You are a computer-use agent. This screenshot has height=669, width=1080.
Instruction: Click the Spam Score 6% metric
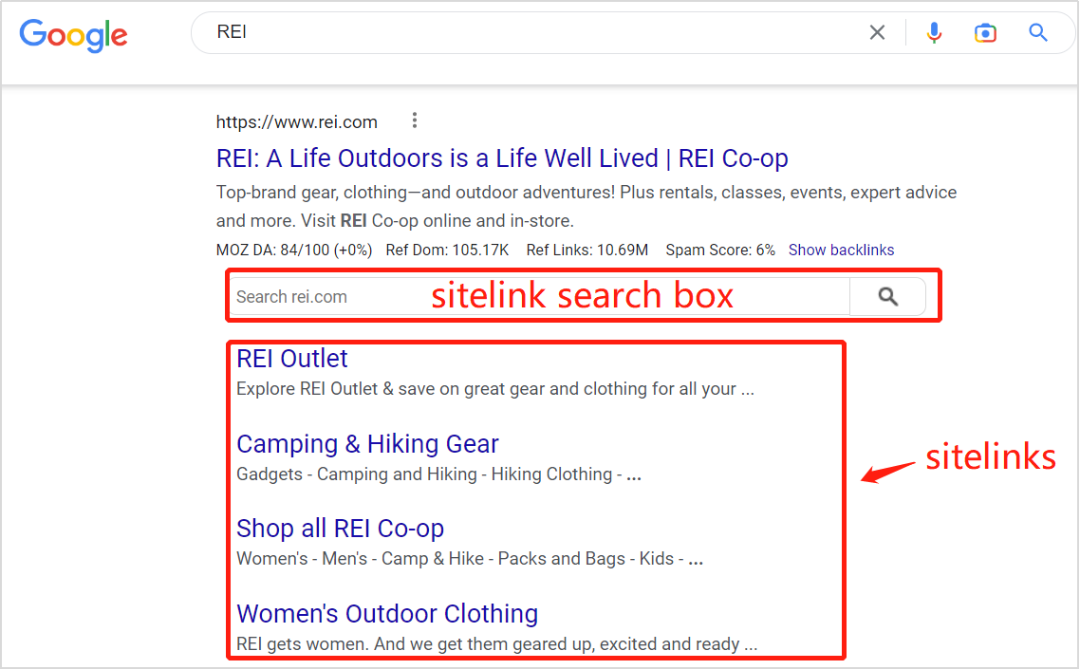[720, 250]
